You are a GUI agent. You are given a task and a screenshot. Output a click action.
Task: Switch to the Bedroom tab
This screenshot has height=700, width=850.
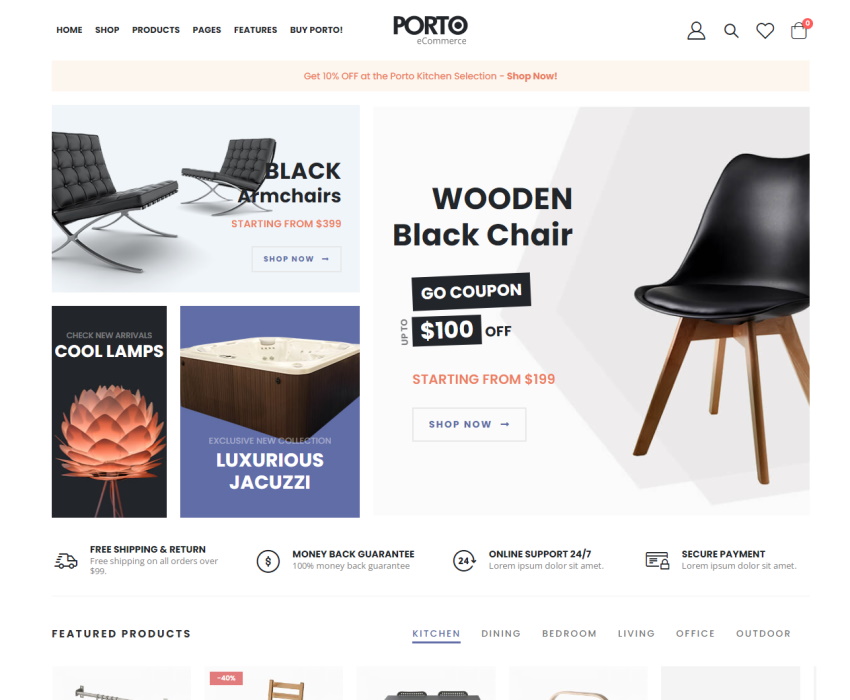click(569, 633)
